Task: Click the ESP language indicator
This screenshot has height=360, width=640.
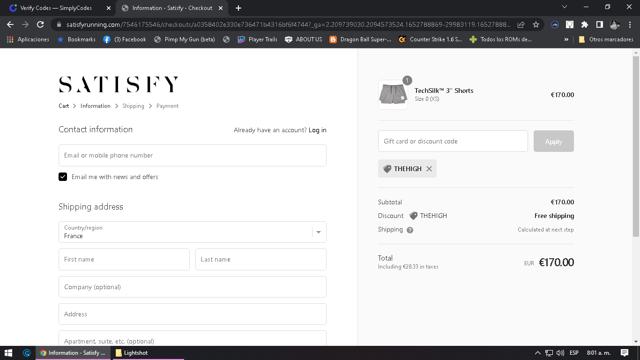Action: pos(574,353)
